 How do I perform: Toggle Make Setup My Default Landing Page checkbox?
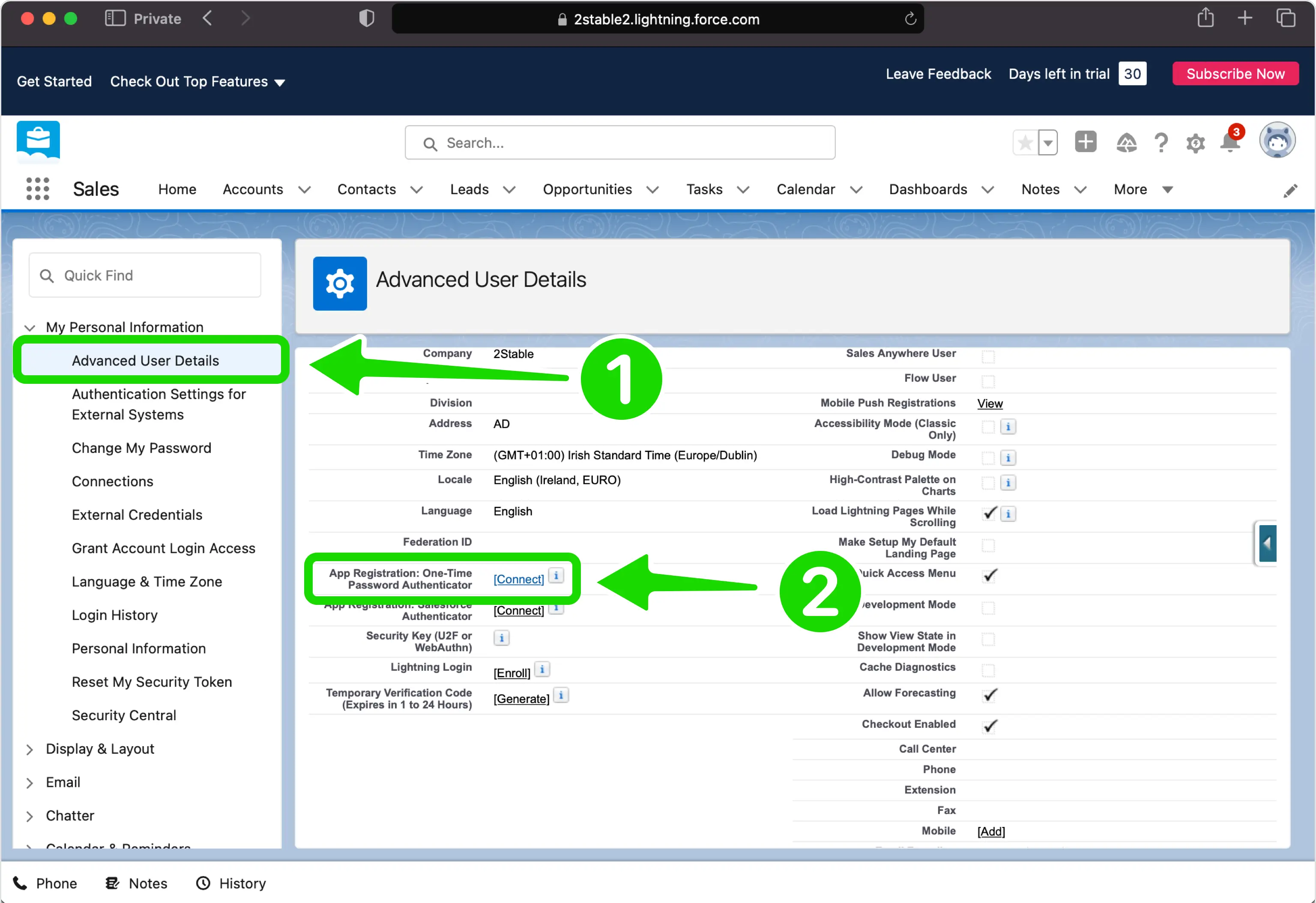(988, 545)
